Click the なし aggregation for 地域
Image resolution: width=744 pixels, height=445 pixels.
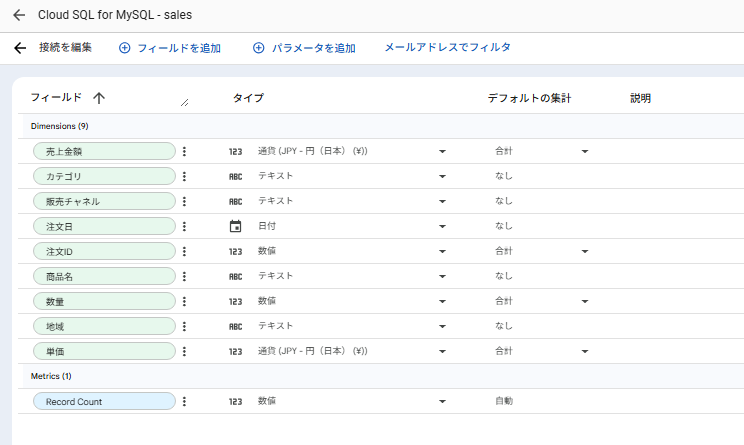pos(504,326)
